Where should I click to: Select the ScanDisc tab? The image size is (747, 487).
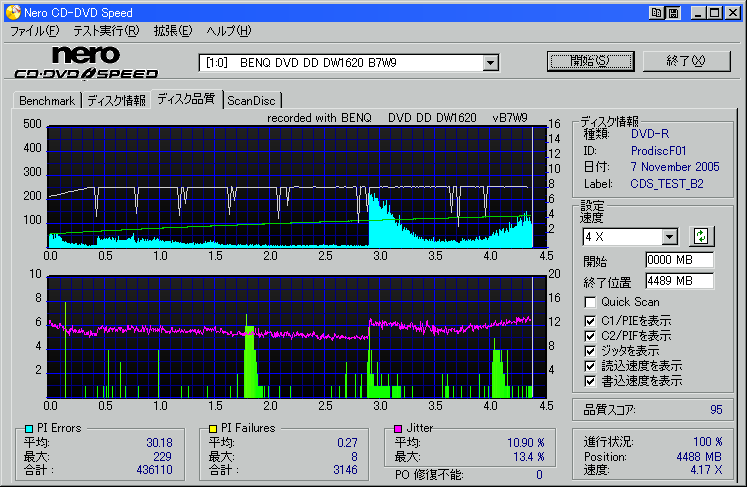point(252,101)
